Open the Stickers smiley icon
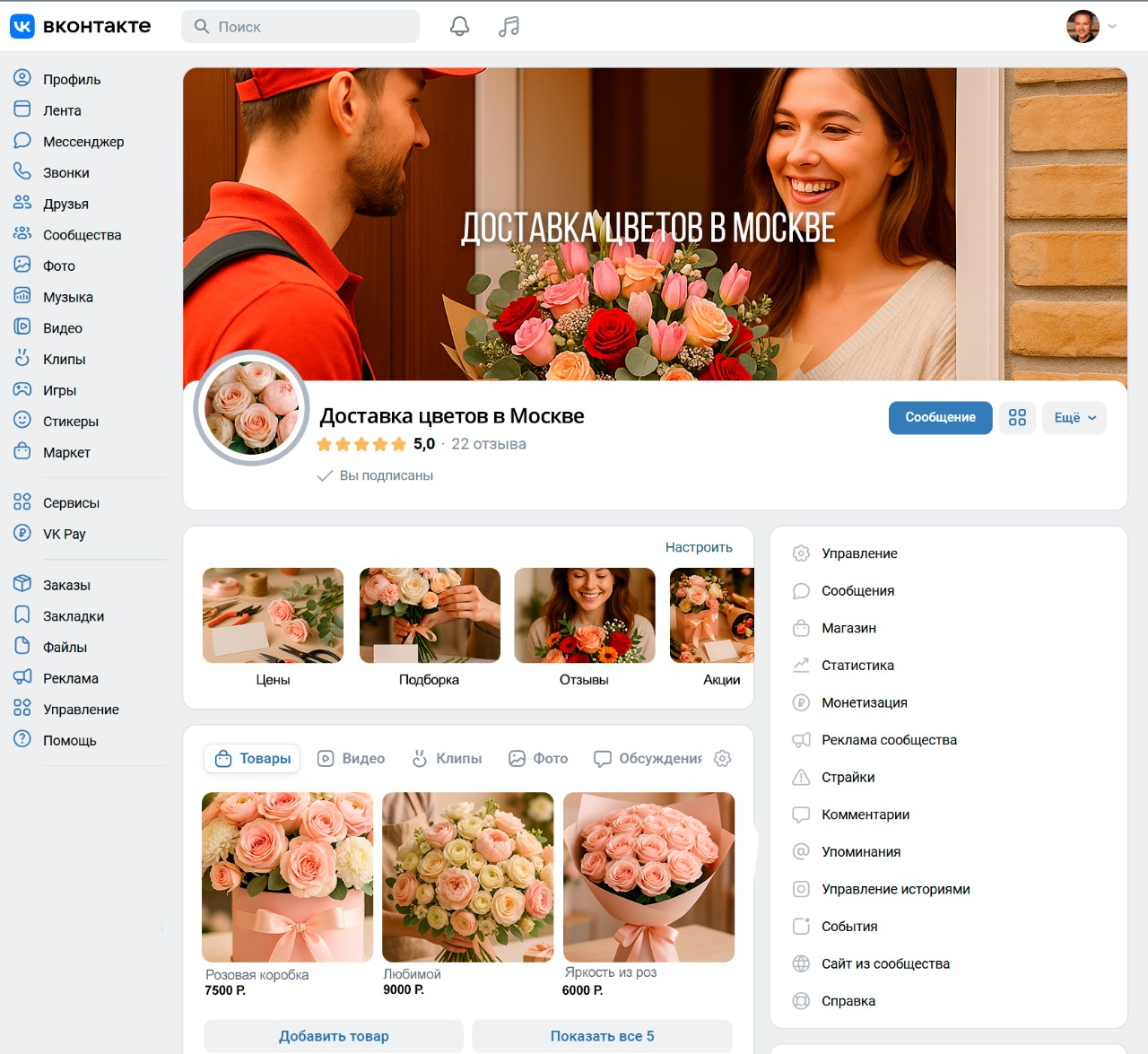1148x1054 pixels. (x=22, y=420)
